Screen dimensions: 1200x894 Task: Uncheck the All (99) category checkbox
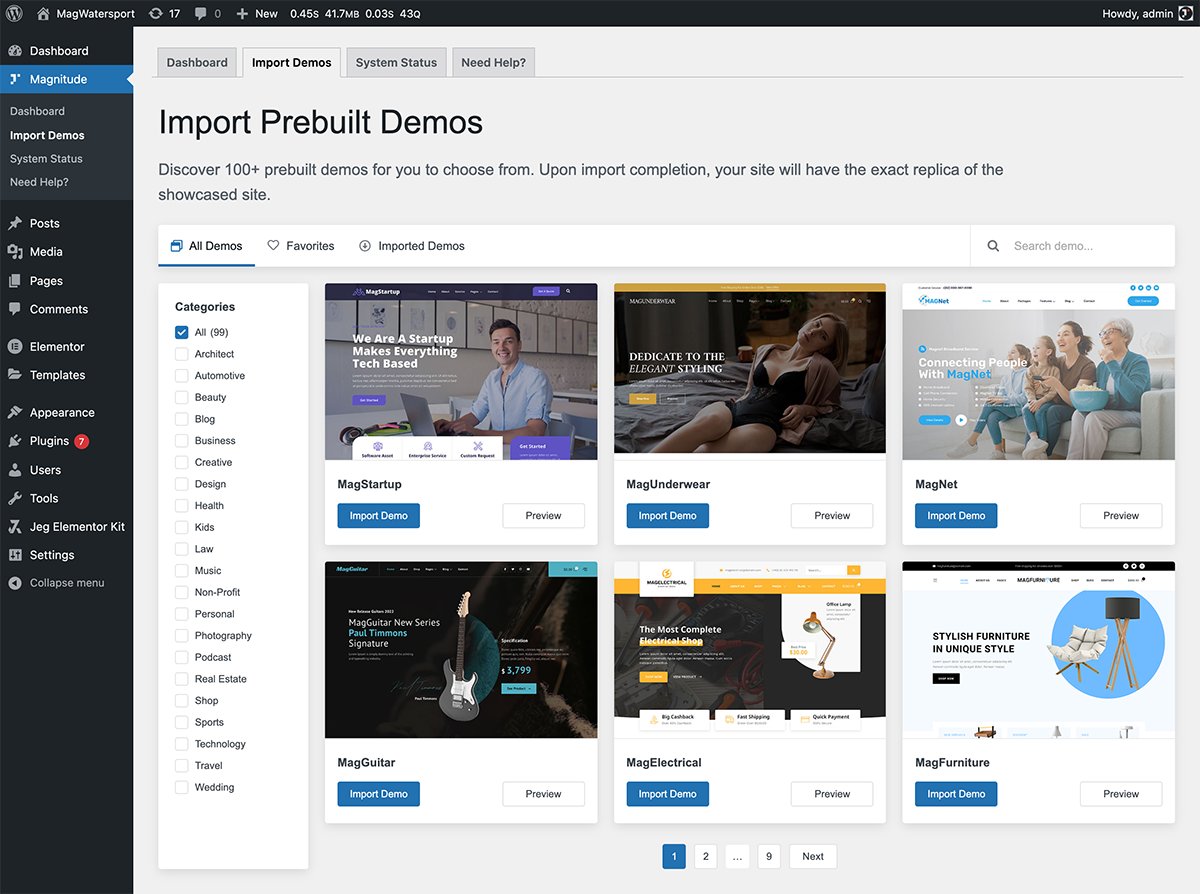click(181, 332)
